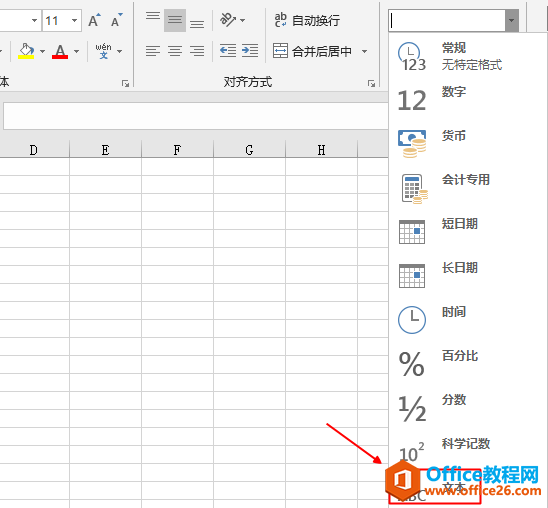Image resolution: width=548 pixels, height=508 pixels.
Task: Choose 科学记数 scientific format
Action: click(468, 451)
